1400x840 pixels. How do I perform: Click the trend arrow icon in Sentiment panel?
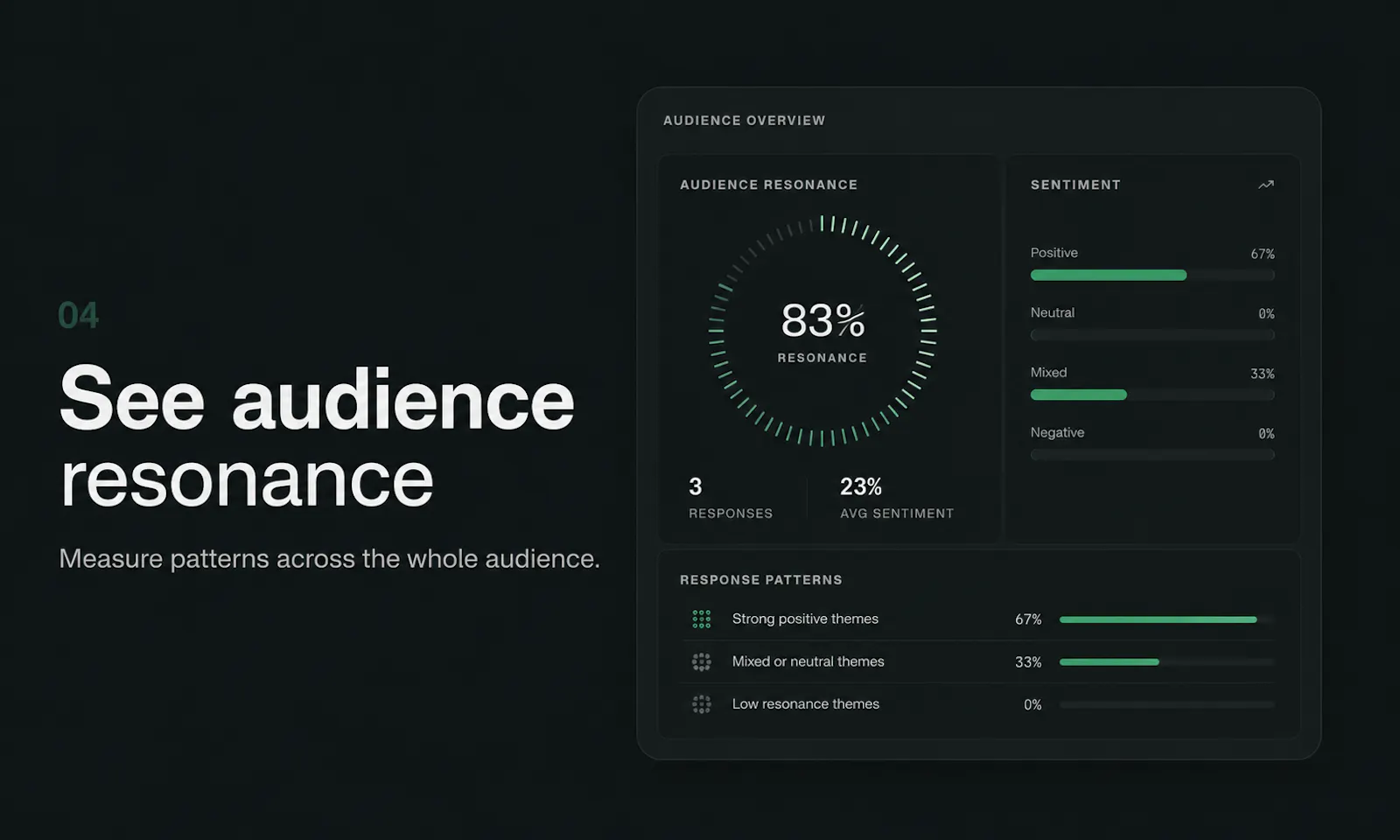coord(1265,185)
